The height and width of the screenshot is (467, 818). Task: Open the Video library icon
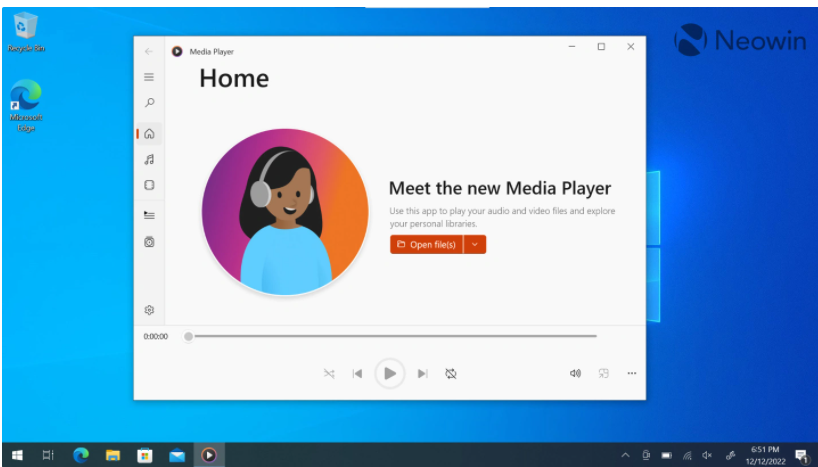tap(149, 185)
